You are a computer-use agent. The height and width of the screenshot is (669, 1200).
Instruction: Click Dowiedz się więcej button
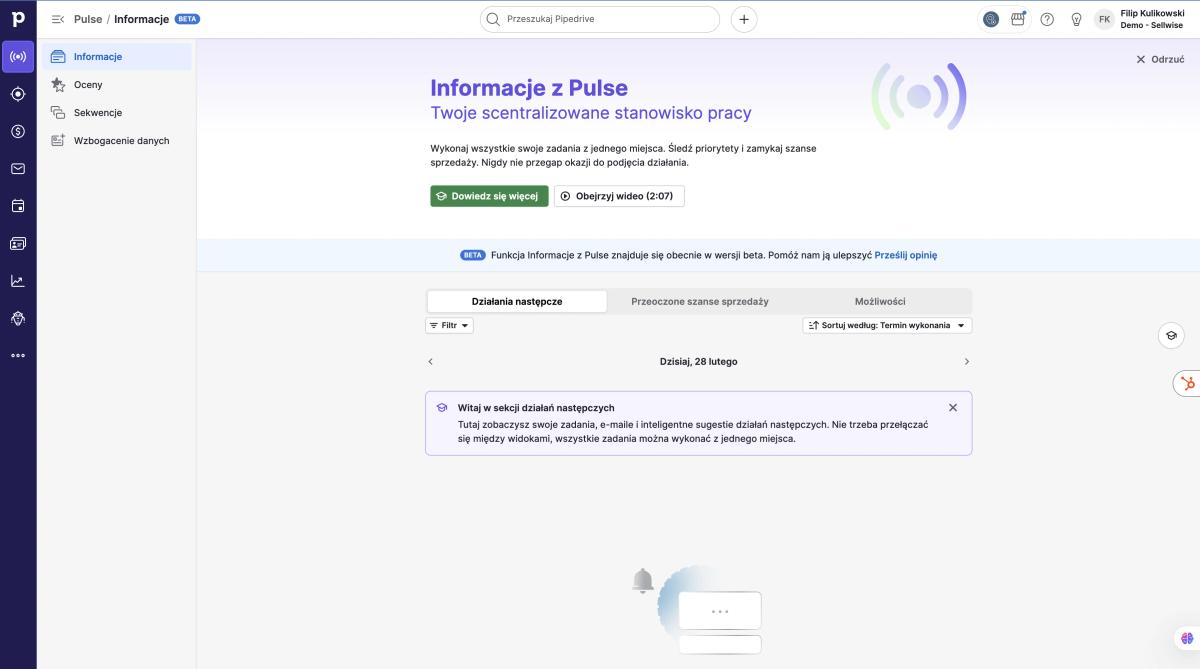pos(489,196)
